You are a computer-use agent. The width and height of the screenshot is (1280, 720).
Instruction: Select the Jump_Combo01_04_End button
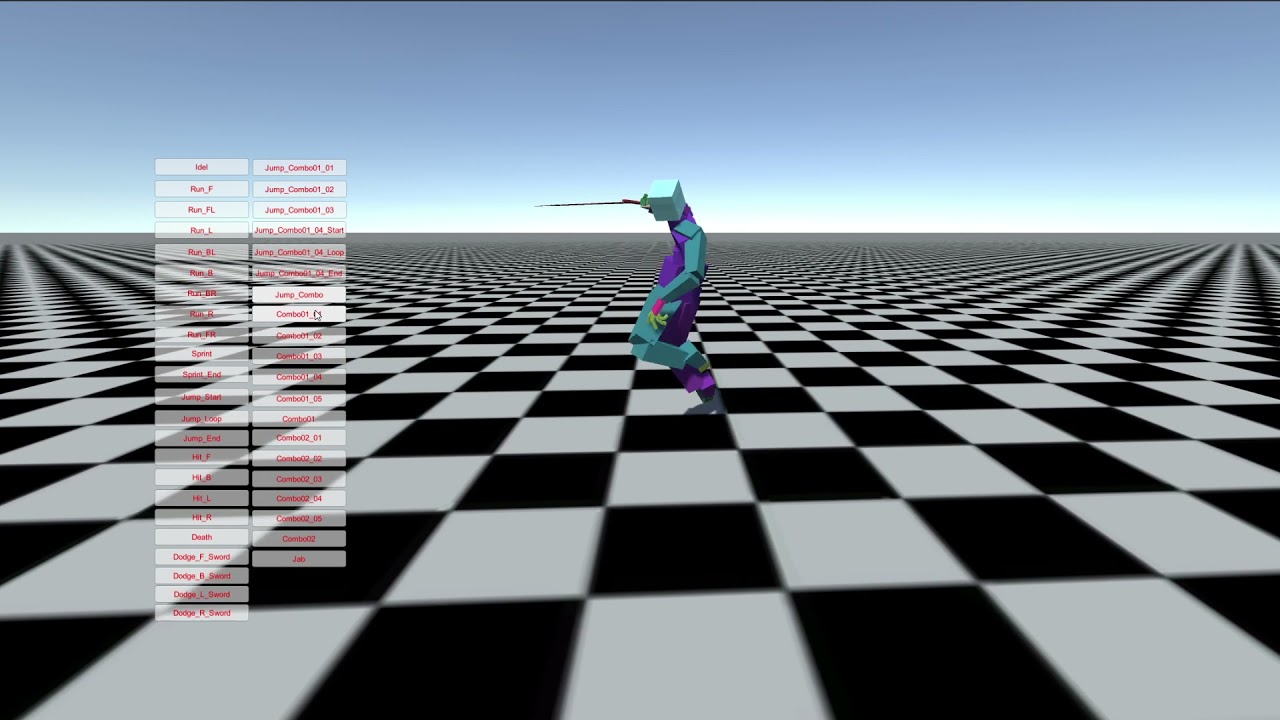(299, 273)
